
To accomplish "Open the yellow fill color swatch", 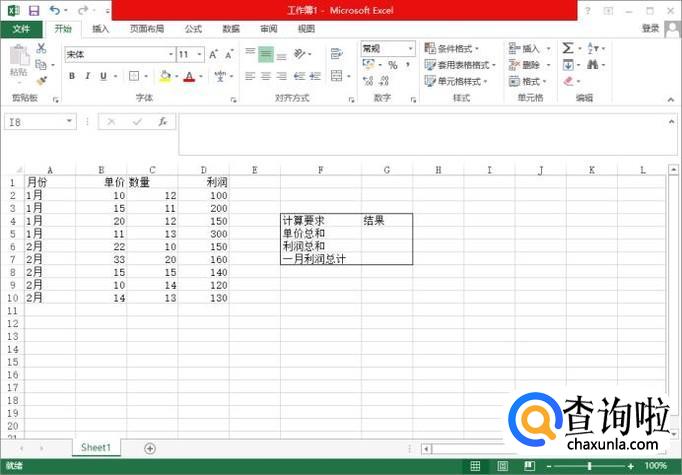I will pyautogui.click(x=166, y=77).
